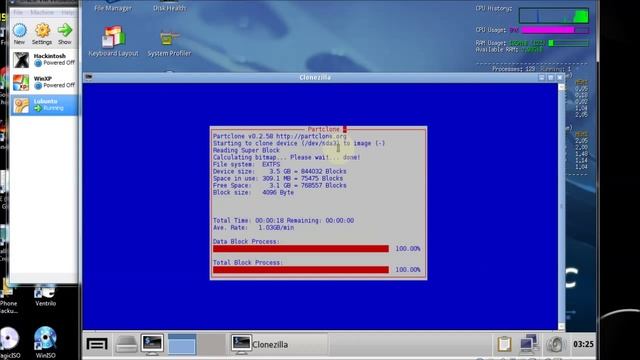Click the CPU History graph widget
The height and width of the screenshot is (360, 640).
coord(554,16)
